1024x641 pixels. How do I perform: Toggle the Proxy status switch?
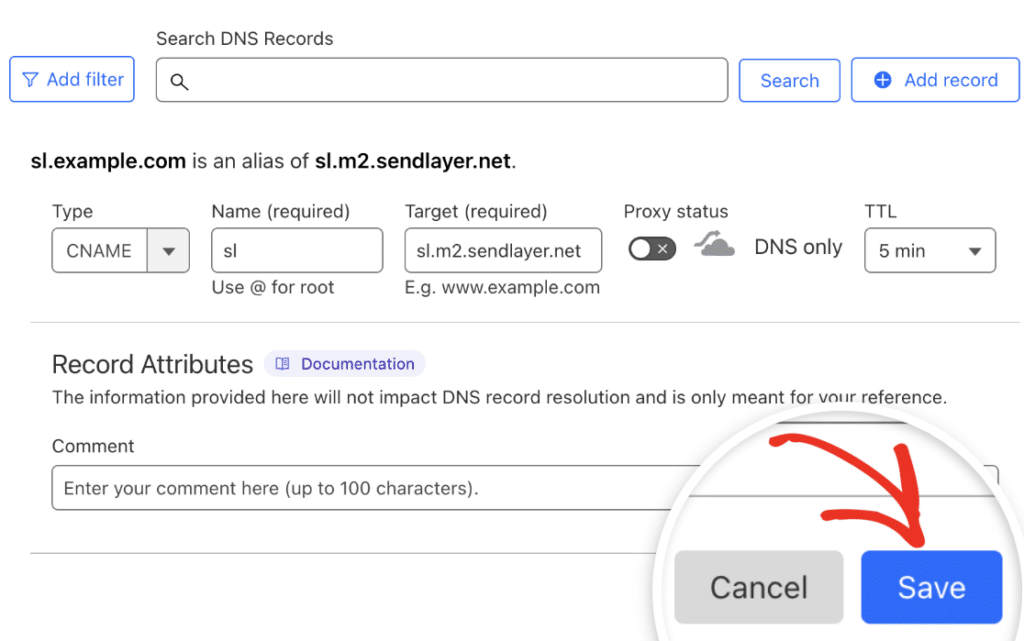652,248
